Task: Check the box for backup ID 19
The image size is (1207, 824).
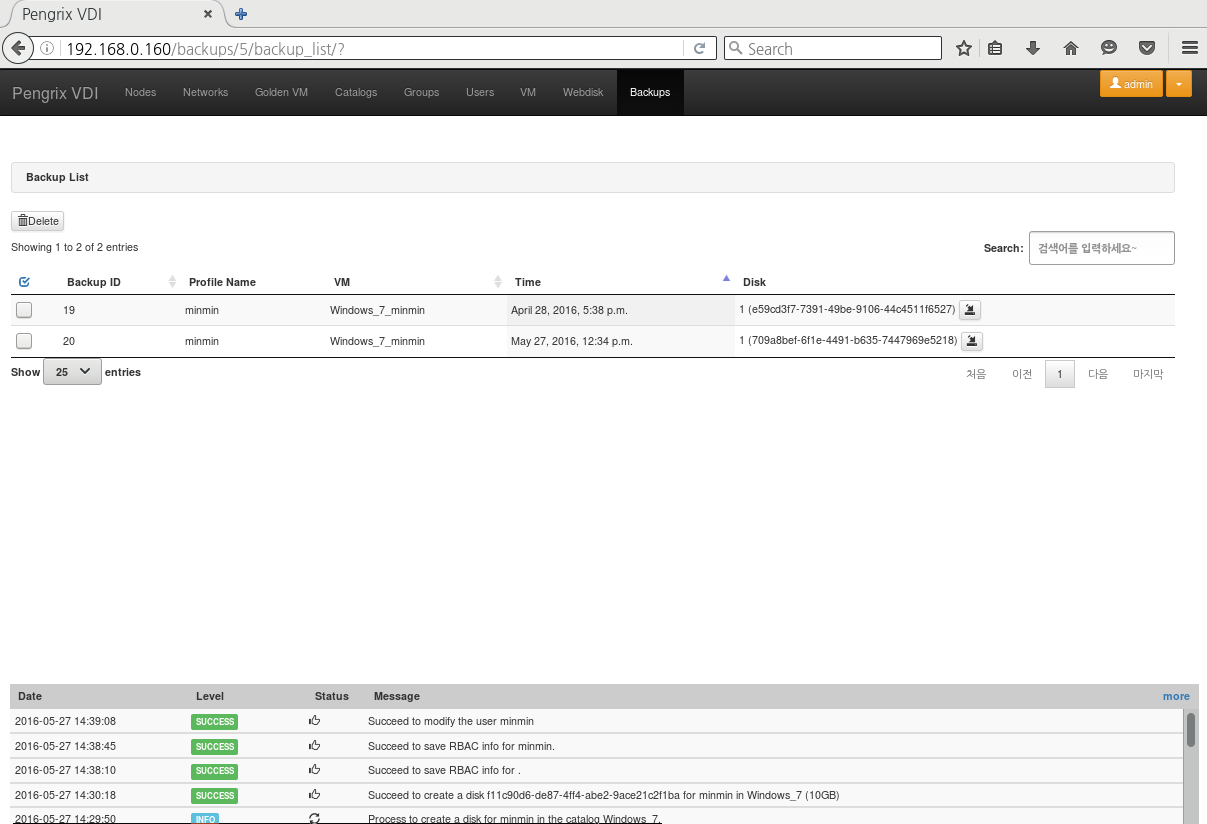Action: click(x=24, y=310)
